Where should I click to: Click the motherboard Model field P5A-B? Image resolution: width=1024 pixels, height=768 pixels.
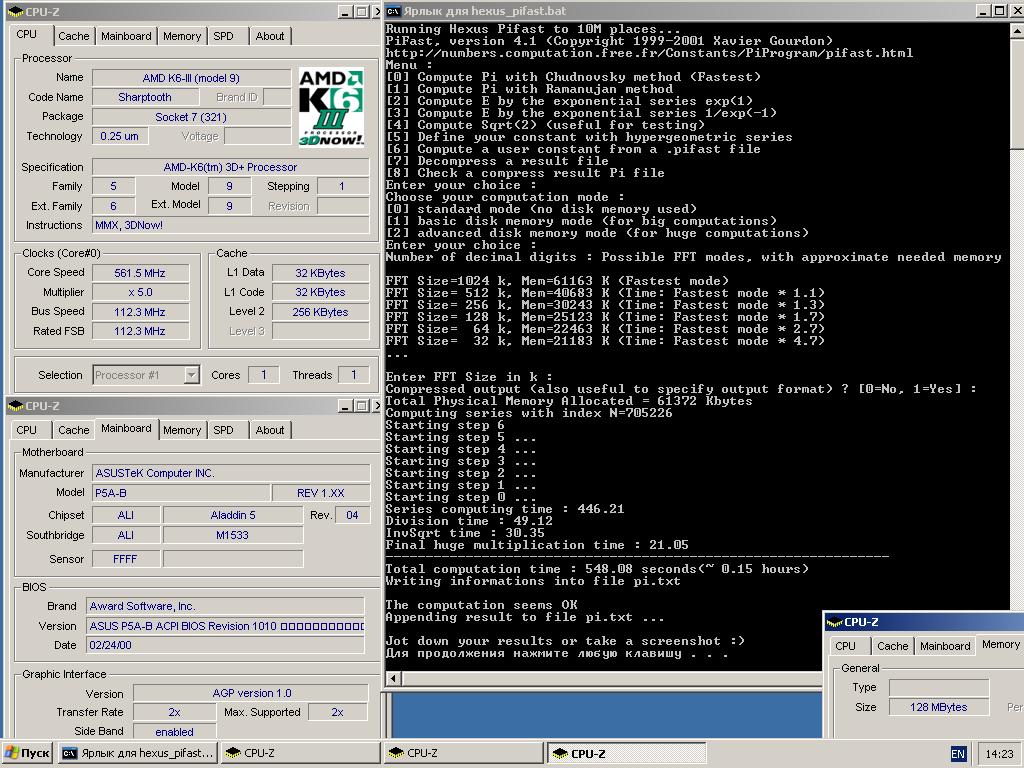point(181,492)
